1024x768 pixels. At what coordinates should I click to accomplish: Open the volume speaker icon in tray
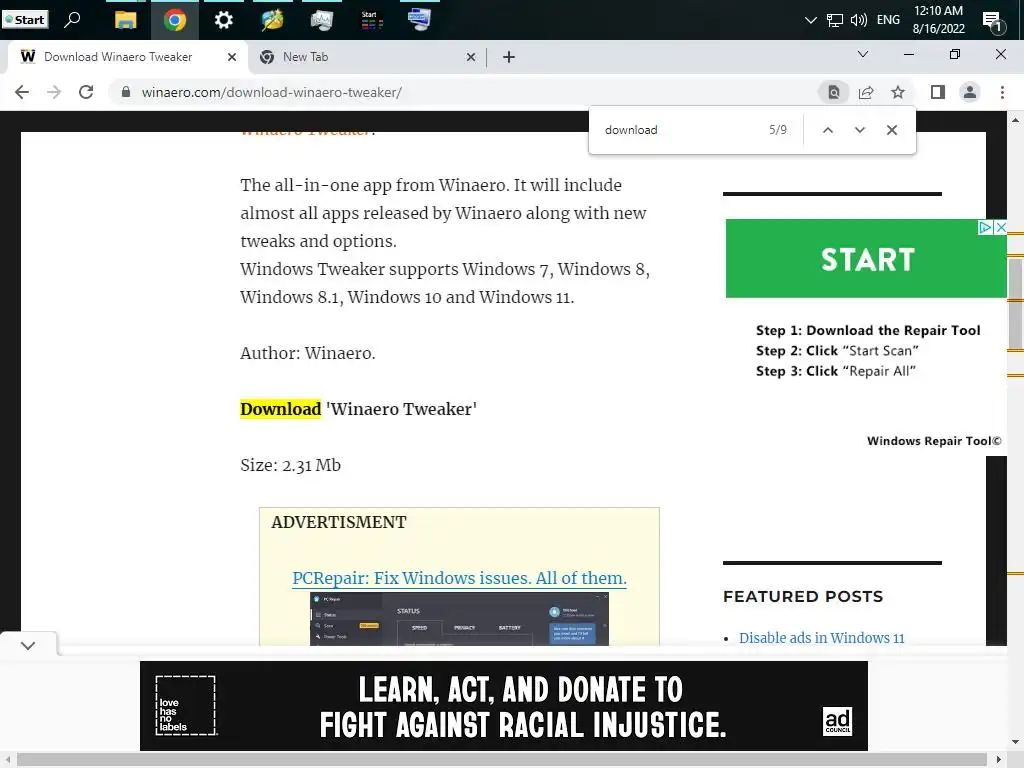point(859,20)
